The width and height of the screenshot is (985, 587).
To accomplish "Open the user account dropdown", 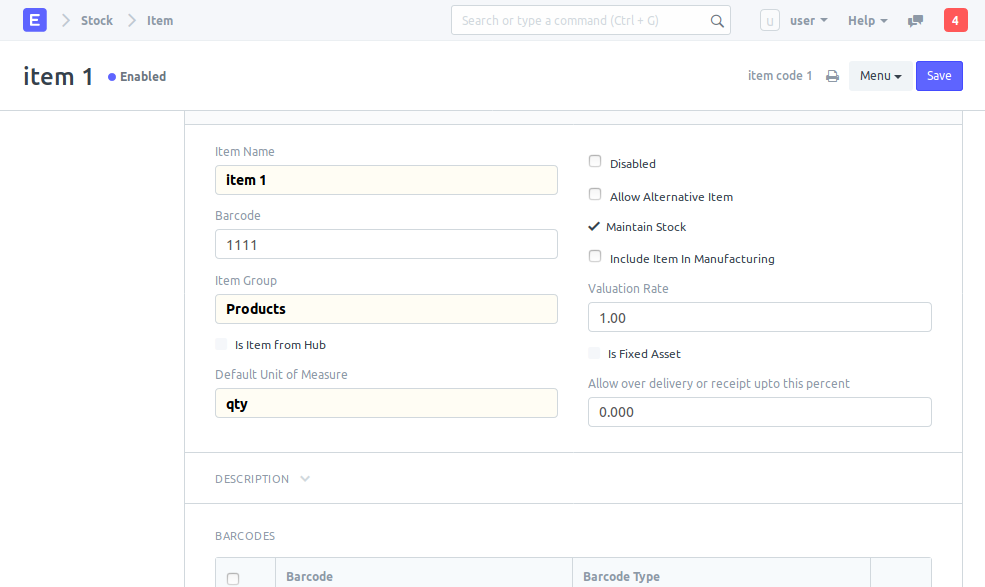I will click(x=808, y=20).
